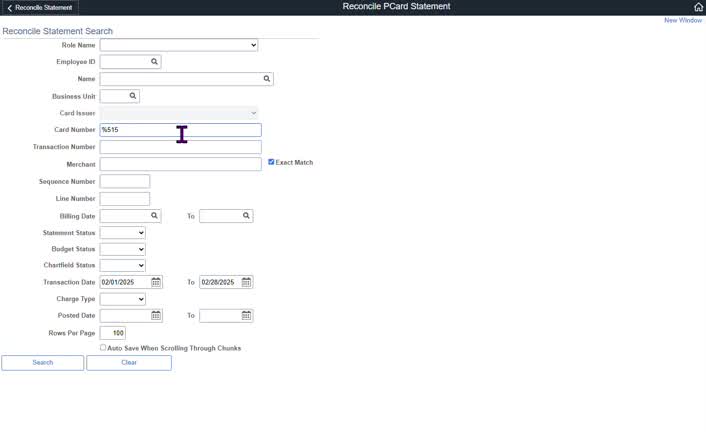Screen dimensions: 706x436
Task: Open Billing Date from lookup icon
Action: point(154,216)
